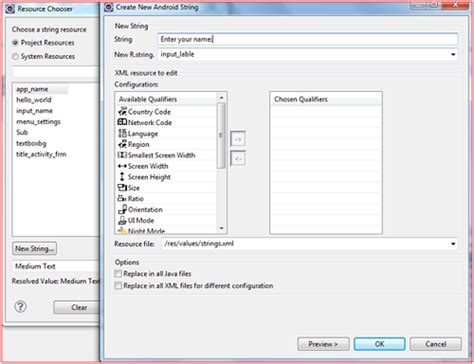Screen dimensions: 474x364
Task: Choose the Language qualifier icon
Action: [x=122, y=133]
